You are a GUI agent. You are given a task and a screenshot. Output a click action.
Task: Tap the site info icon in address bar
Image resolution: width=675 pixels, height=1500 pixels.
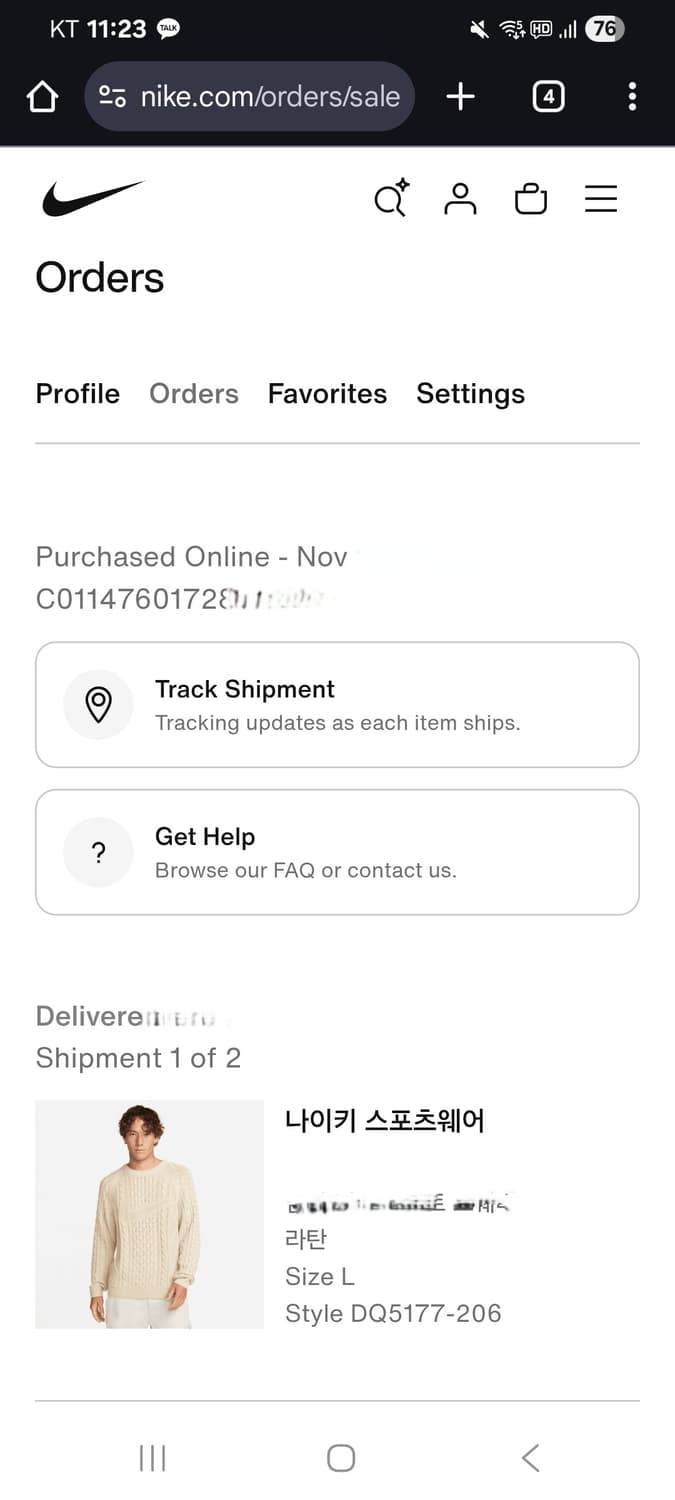[x=112, y=97]
